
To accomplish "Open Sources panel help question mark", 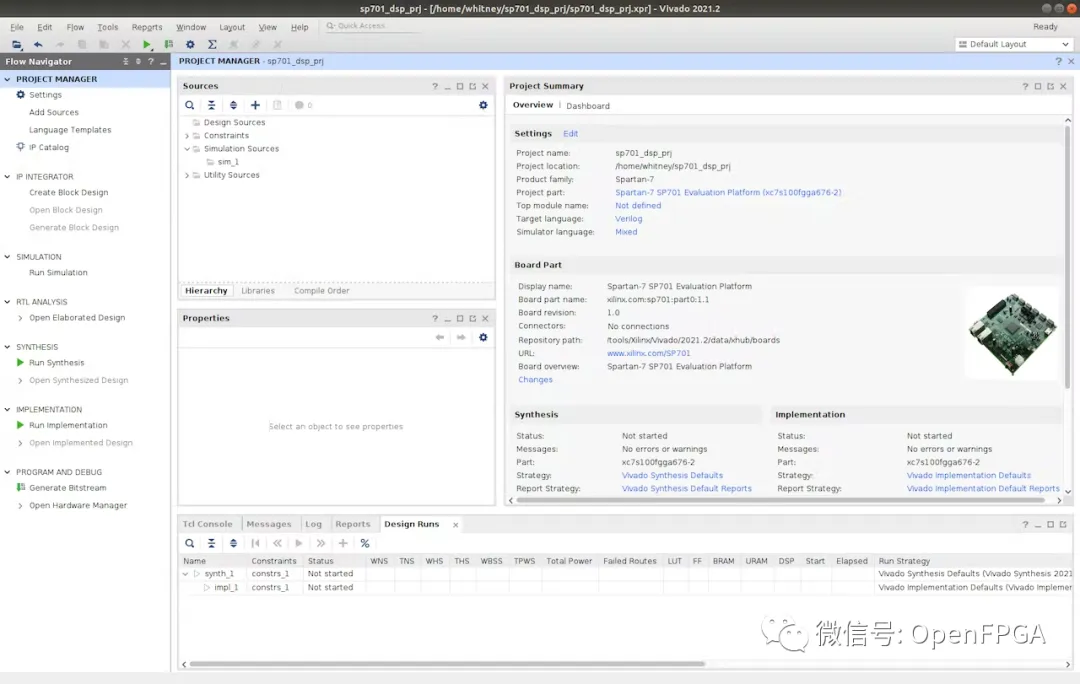I will tap(435, 86).
